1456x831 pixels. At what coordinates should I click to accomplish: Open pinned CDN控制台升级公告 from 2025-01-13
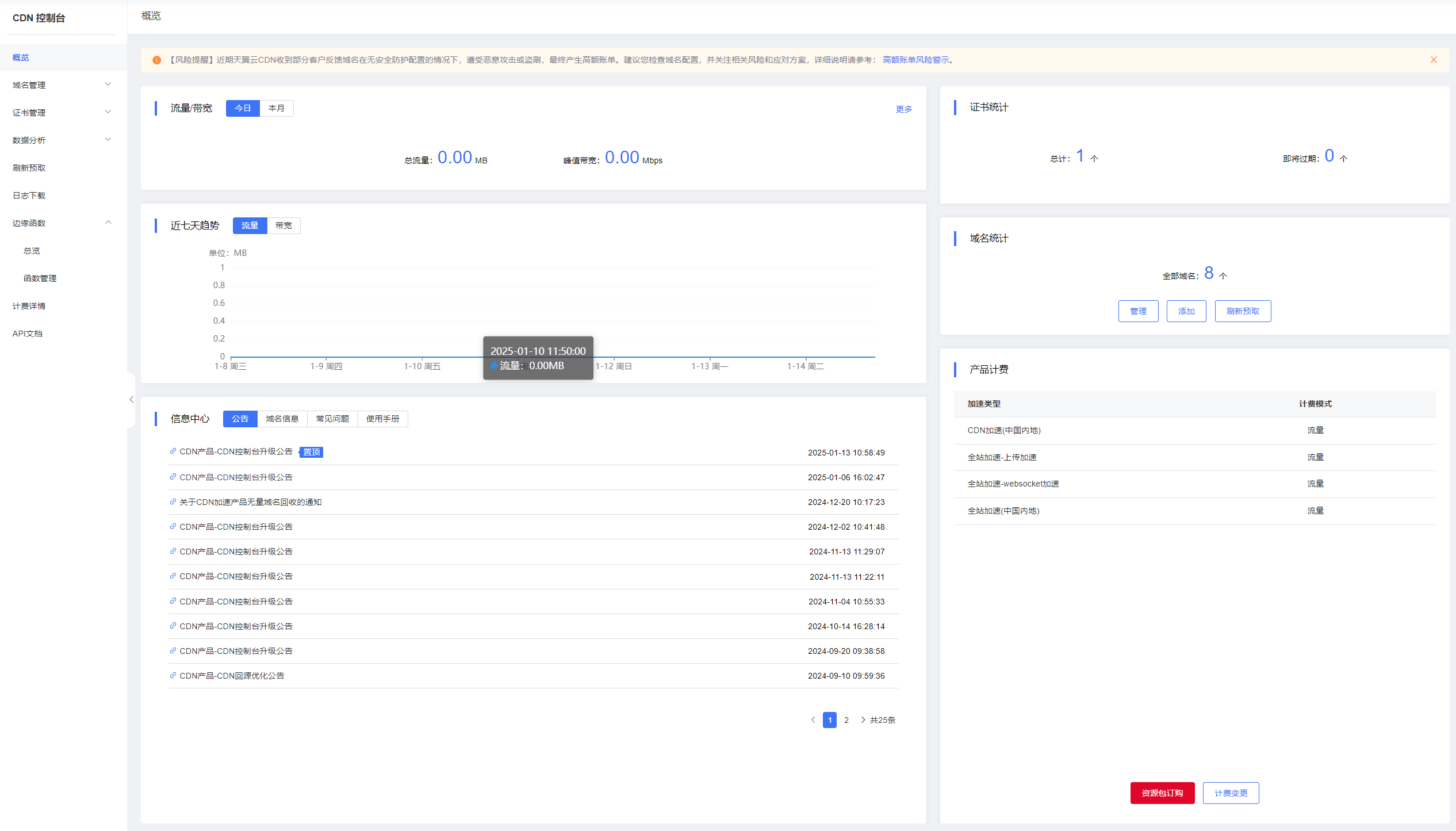tap(236, 451)
